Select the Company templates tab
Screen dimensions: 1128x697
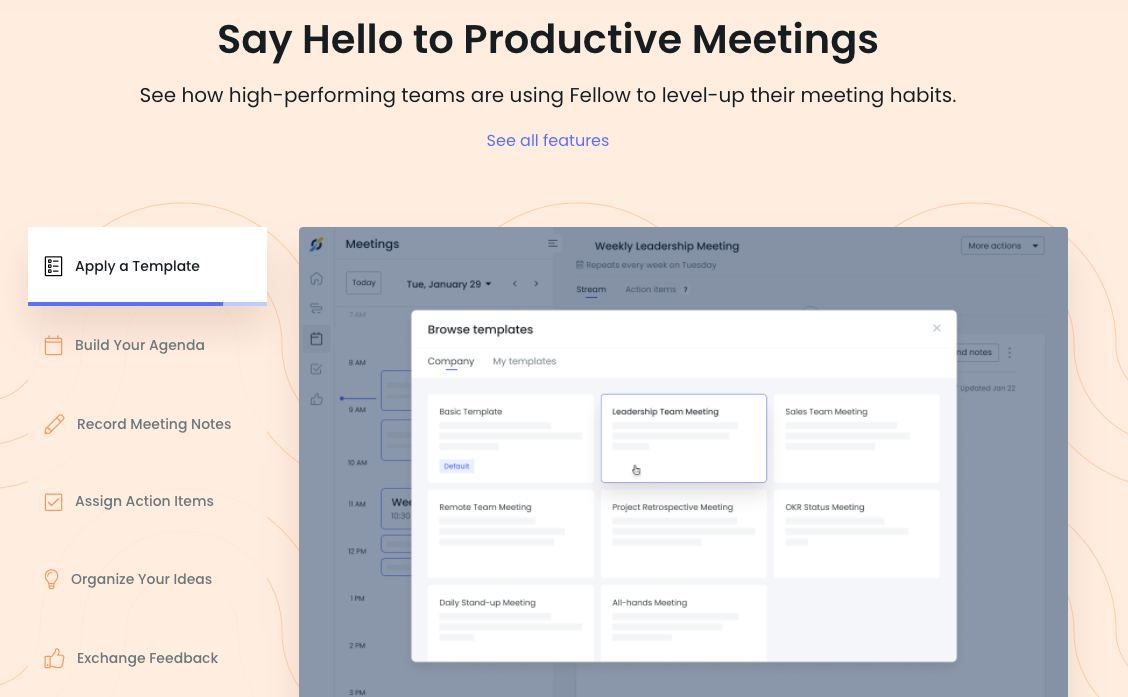(x=451, y=361)
